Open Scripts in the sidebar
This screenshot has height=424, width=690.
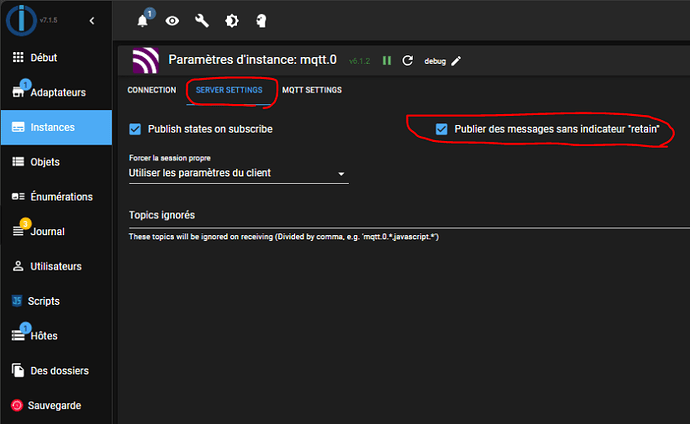click(x=44, y=301)
